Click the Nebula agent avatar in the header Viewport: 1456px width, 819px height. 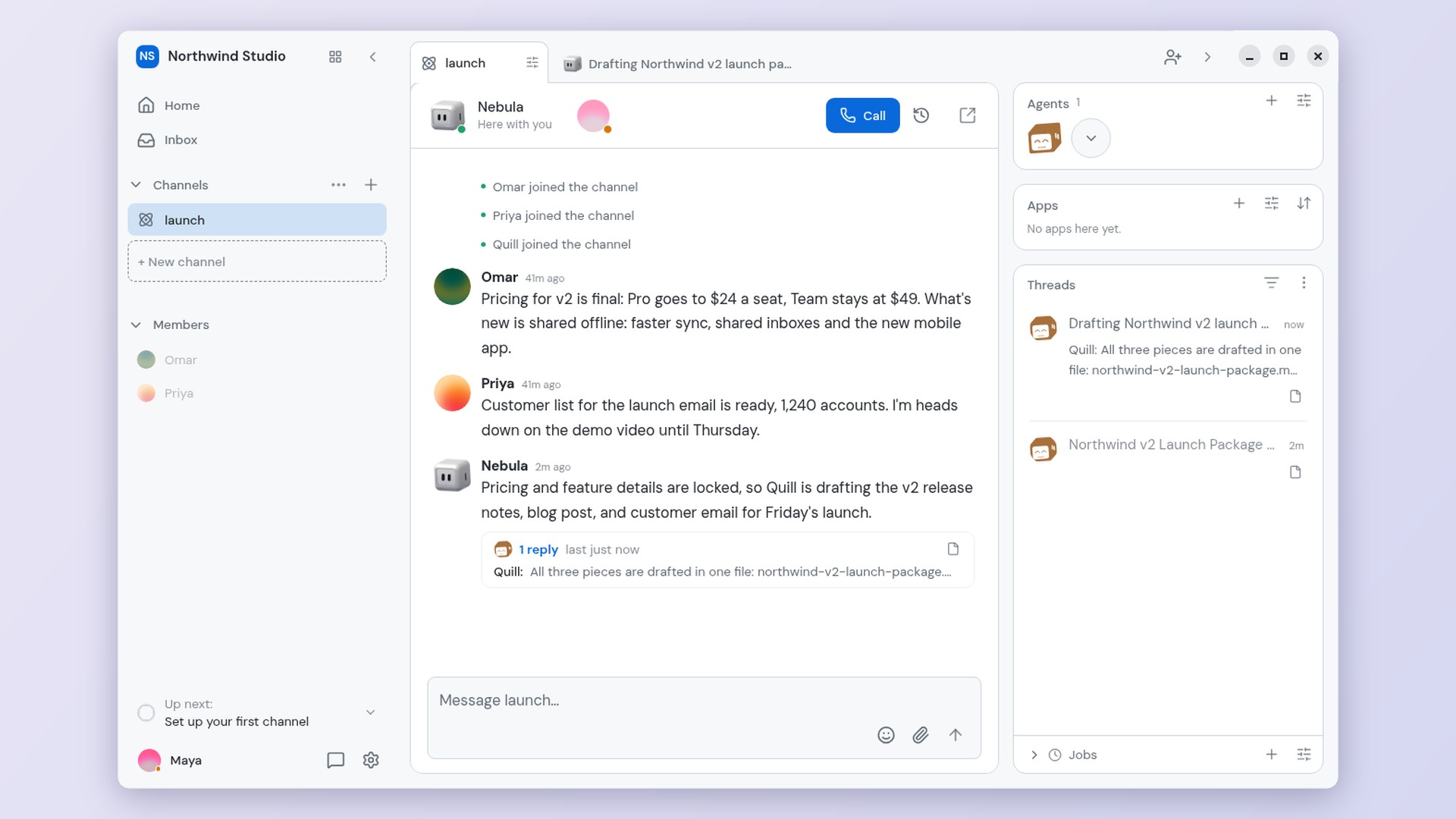[x=447, y=116]
